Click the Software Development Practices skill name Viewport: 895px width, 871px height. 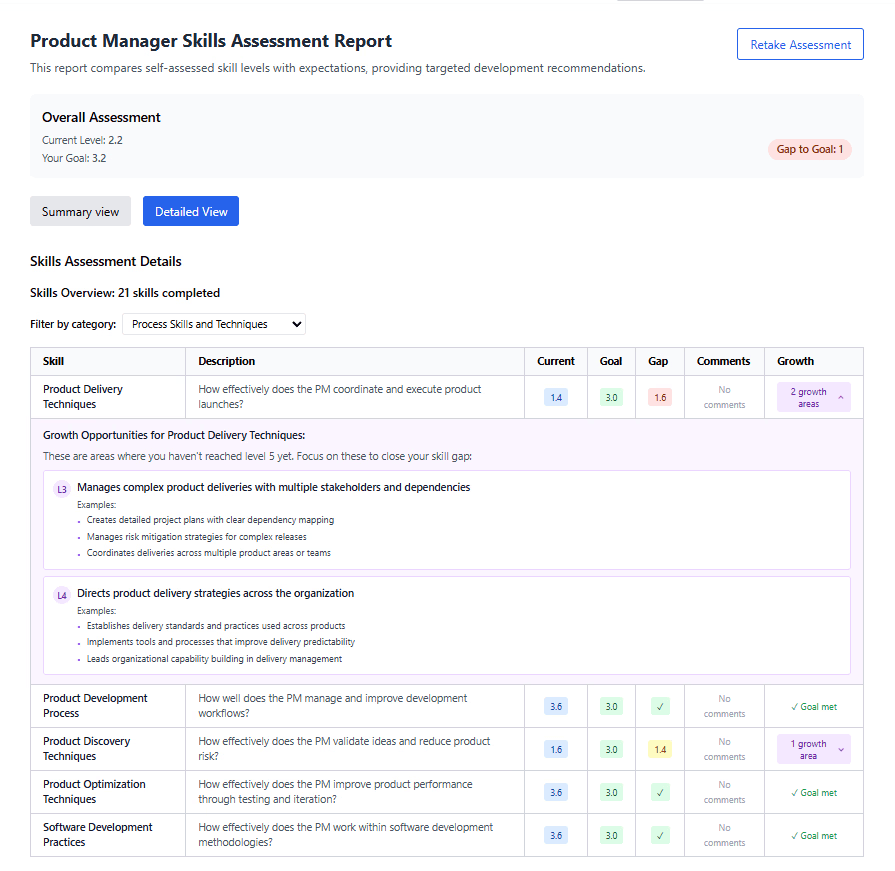(x=98, y=834)
